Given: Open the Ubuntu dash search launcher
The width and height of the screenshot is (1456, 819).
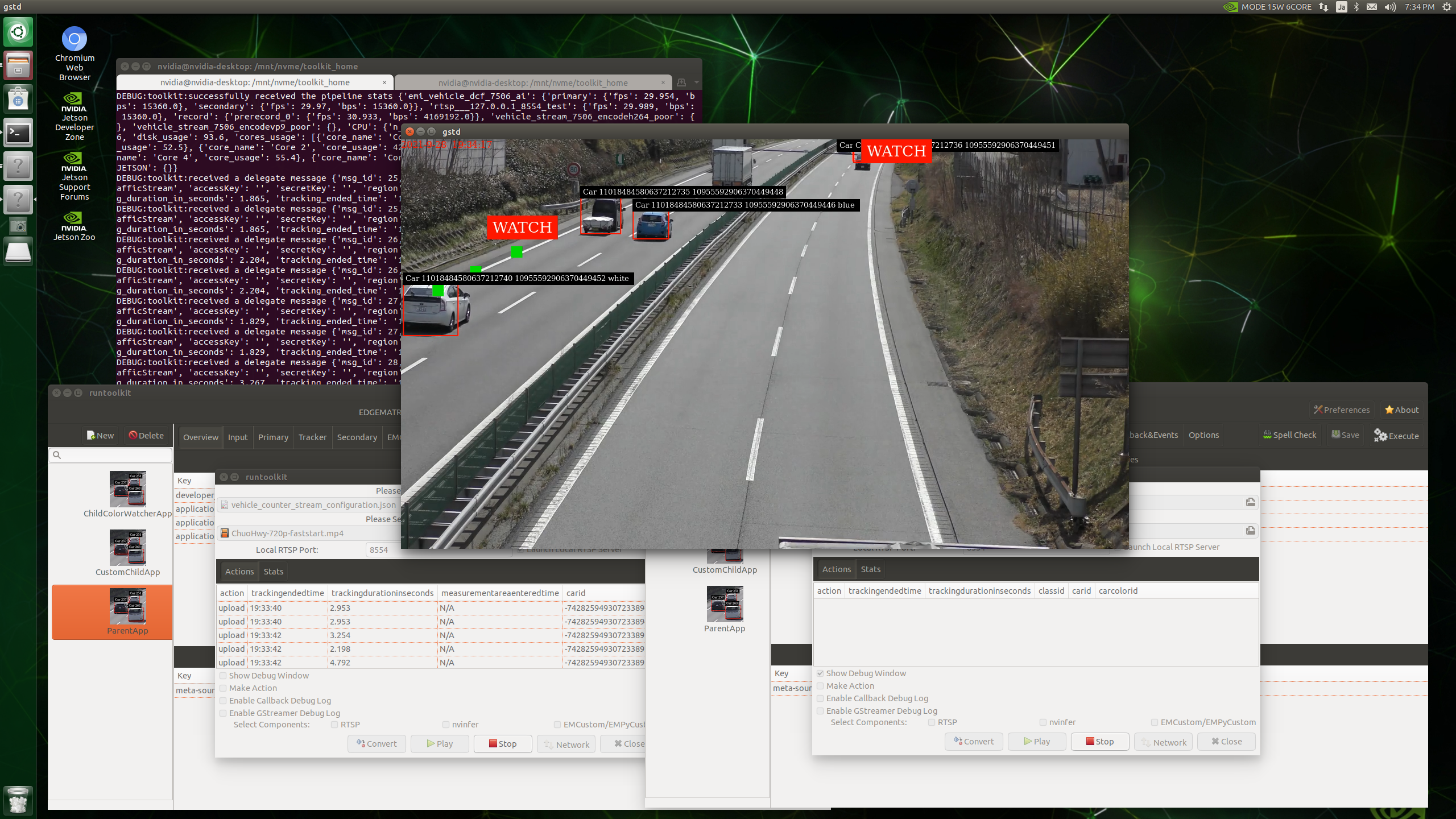Looking at the screenshot, I should tap(18, 31).
